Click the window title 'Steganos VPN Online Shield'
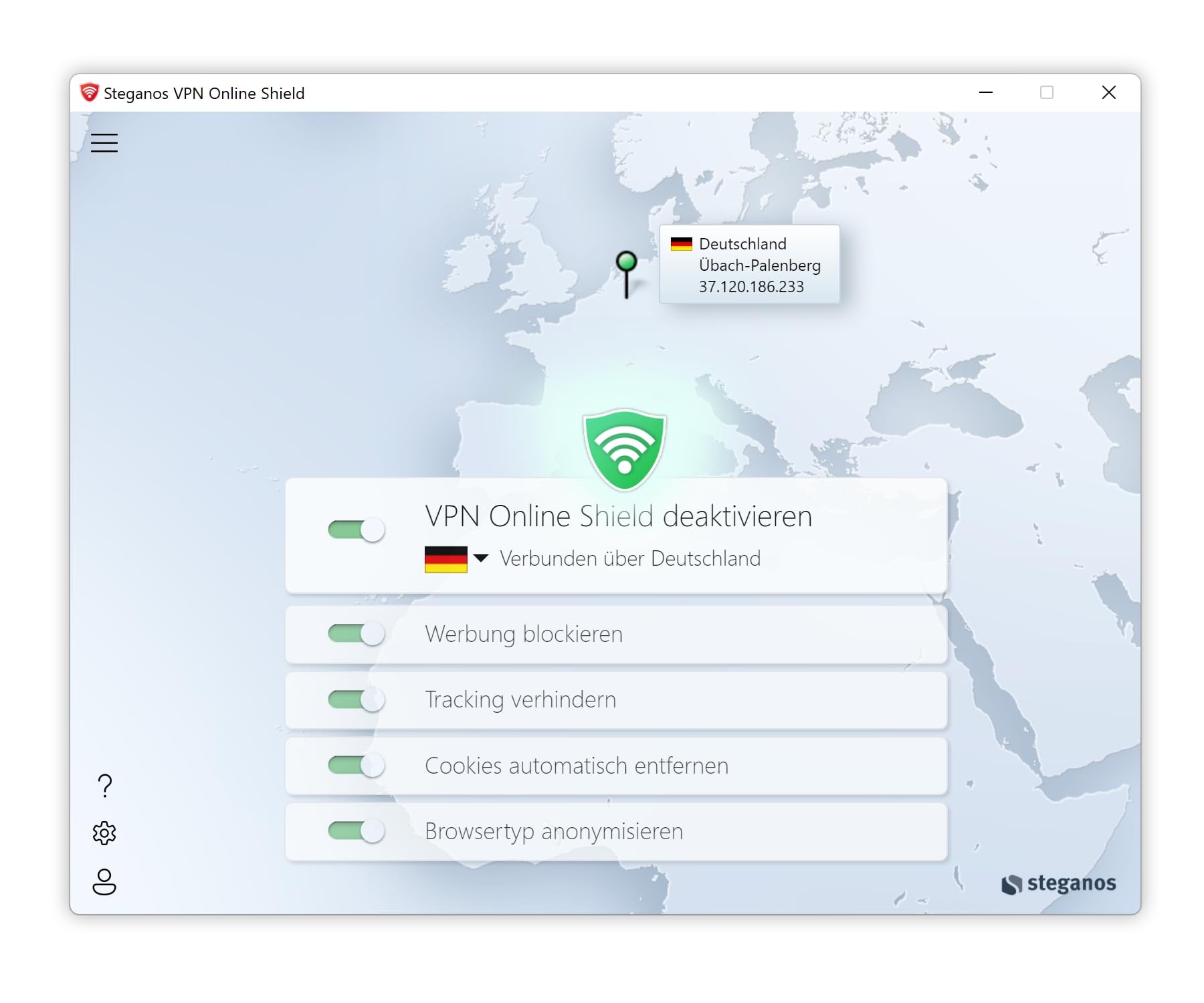The height and width of the screenshot is (1003, 1204). (x=204, y=94)
